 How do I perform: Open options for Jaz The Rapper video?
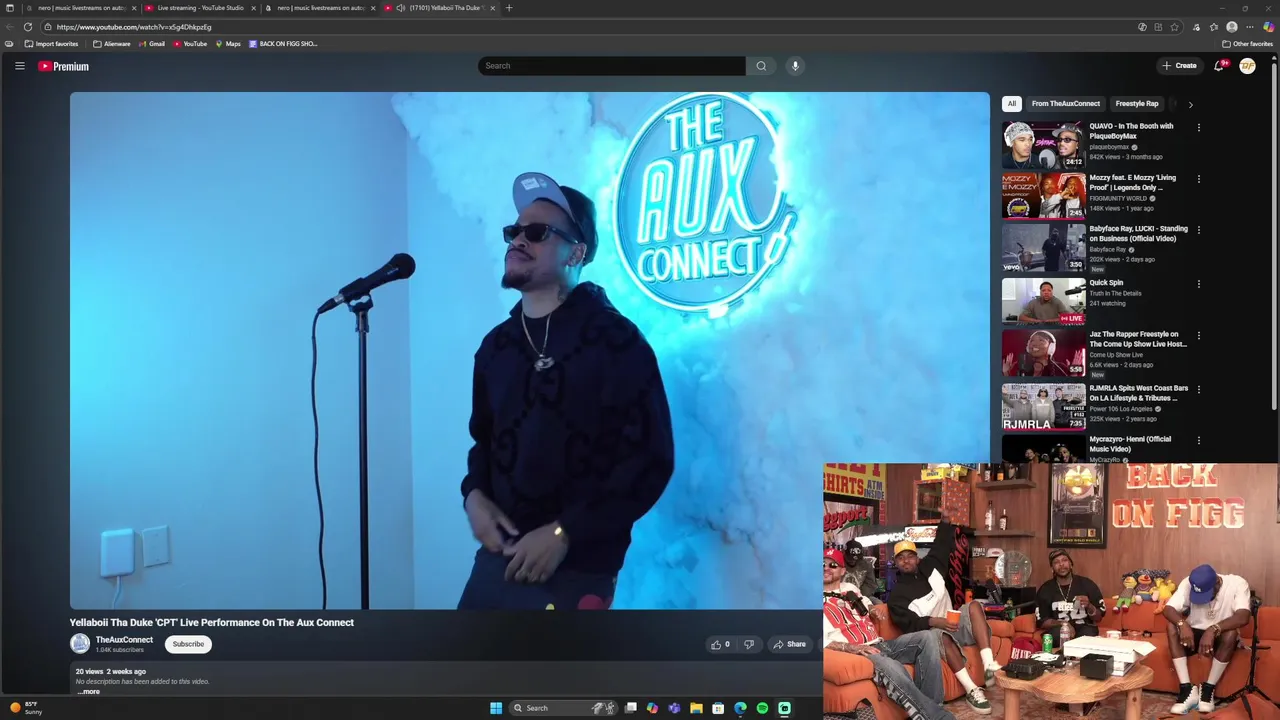[1198, 336]
